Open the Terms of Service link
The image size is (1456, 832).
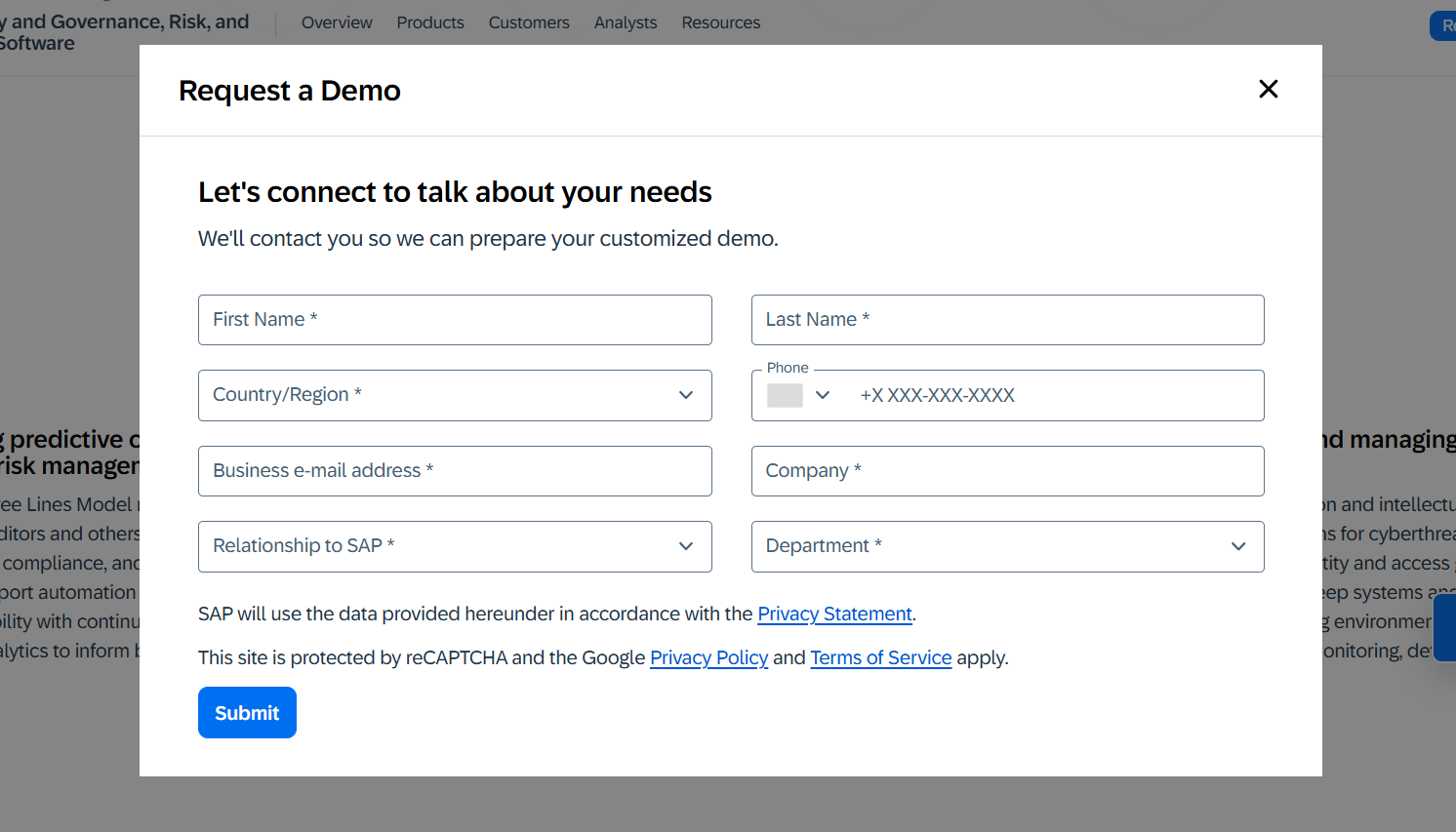coord(880,657)
